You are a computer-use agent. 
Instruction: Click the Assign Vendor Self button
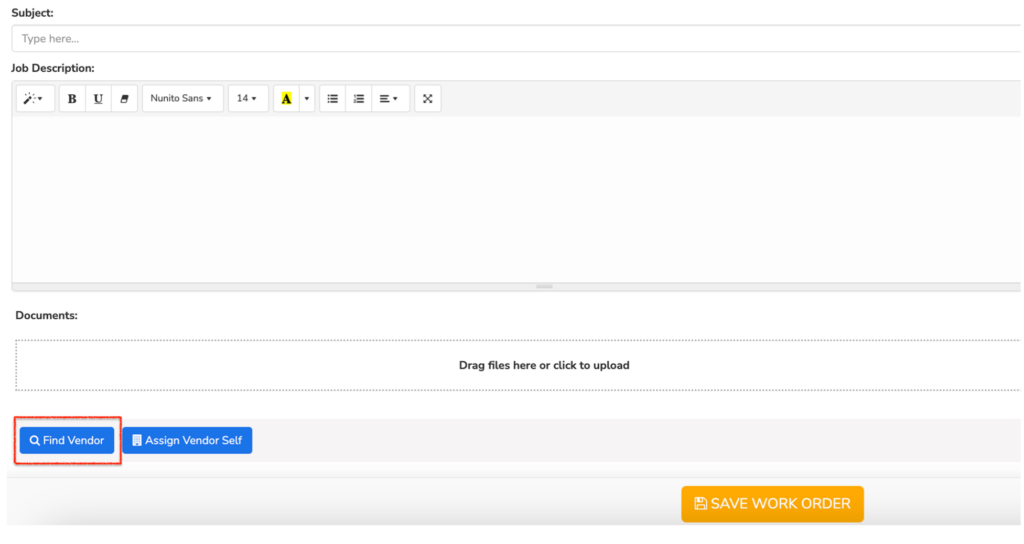[x=187, y=440]
